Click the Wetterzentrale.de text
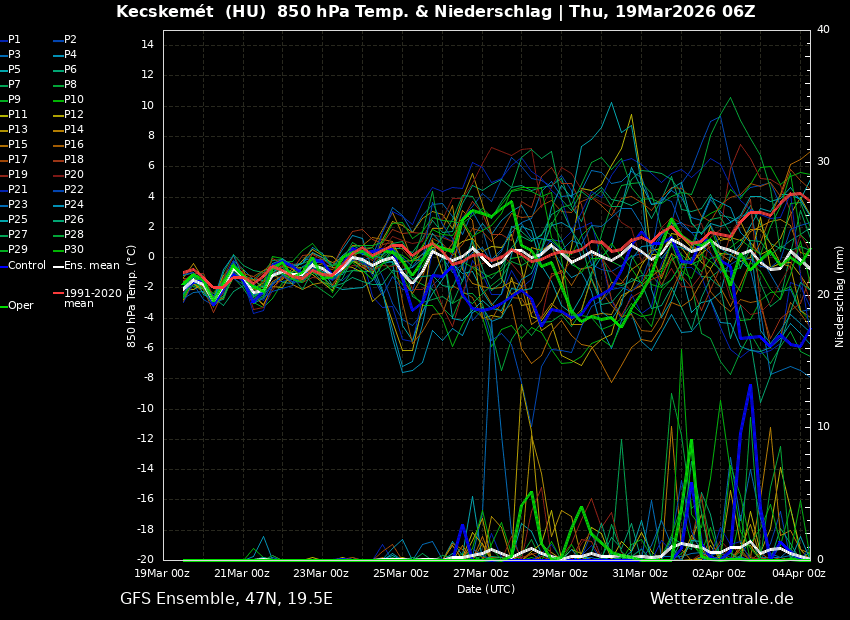The height and width of the screenshot is (620, 850). point(721,599)
